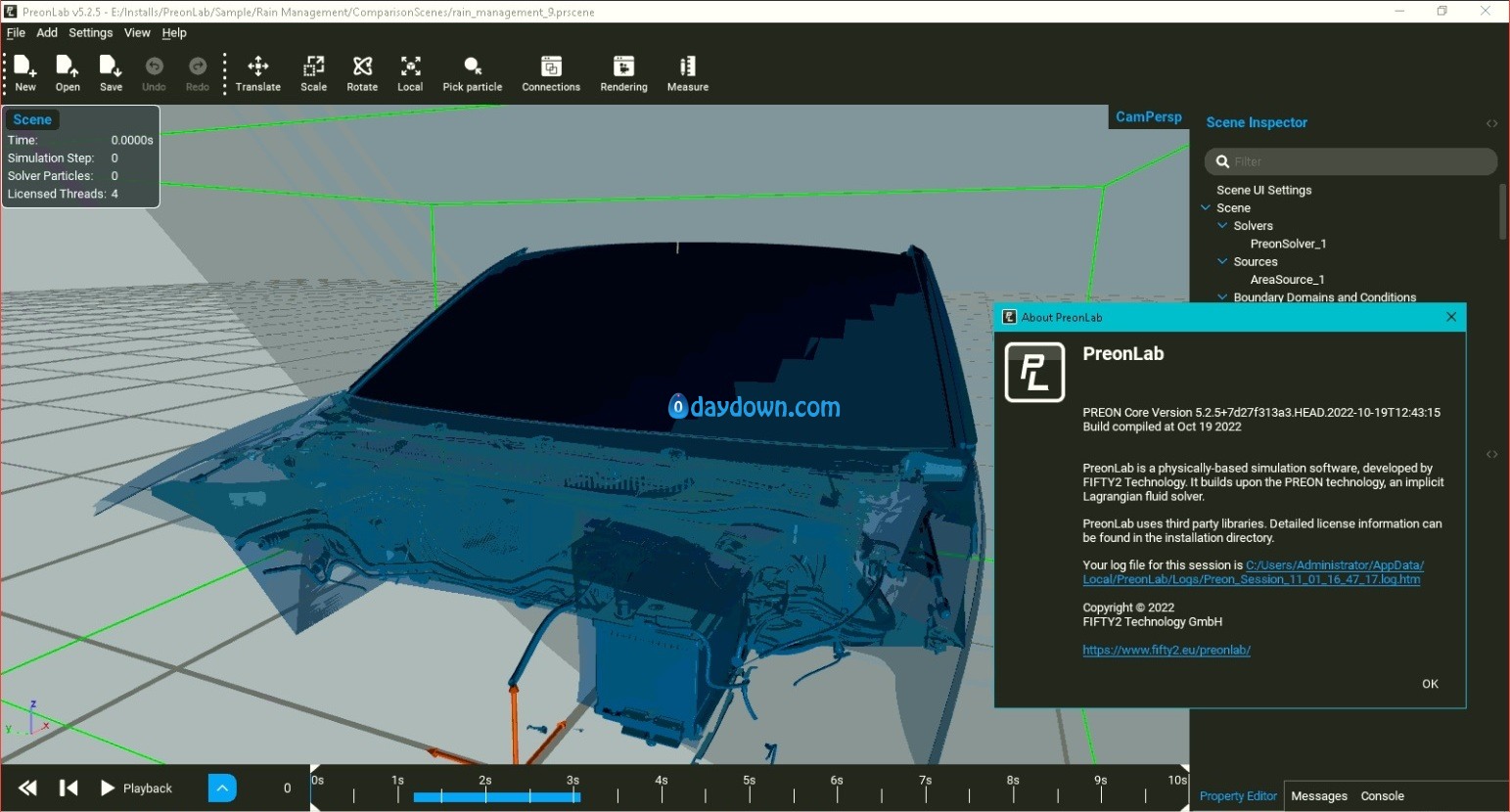Click the XYZ axis gizmo in viewport

(29, 719)
